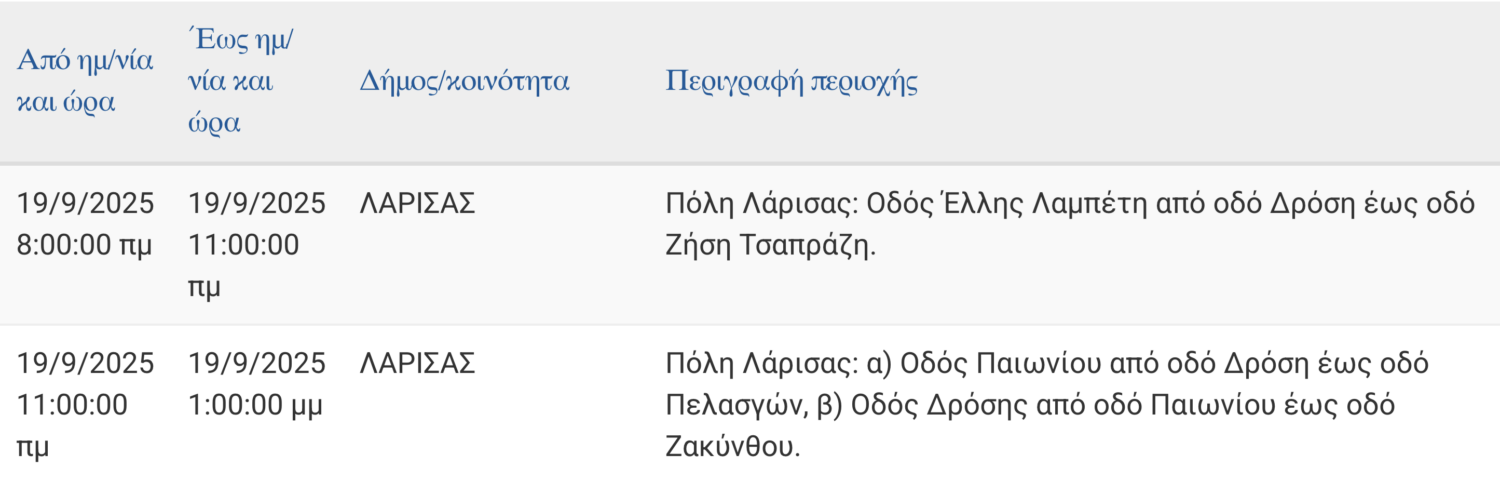Select the Οδός Παιωνίου description line
This screenshot has height=481, width=1500.
(x=1047, y=364)
